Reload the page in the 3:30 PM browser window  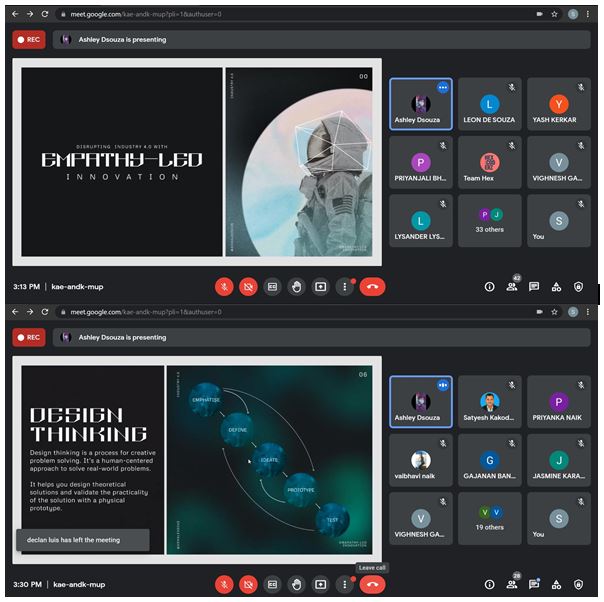click(45, 312)
